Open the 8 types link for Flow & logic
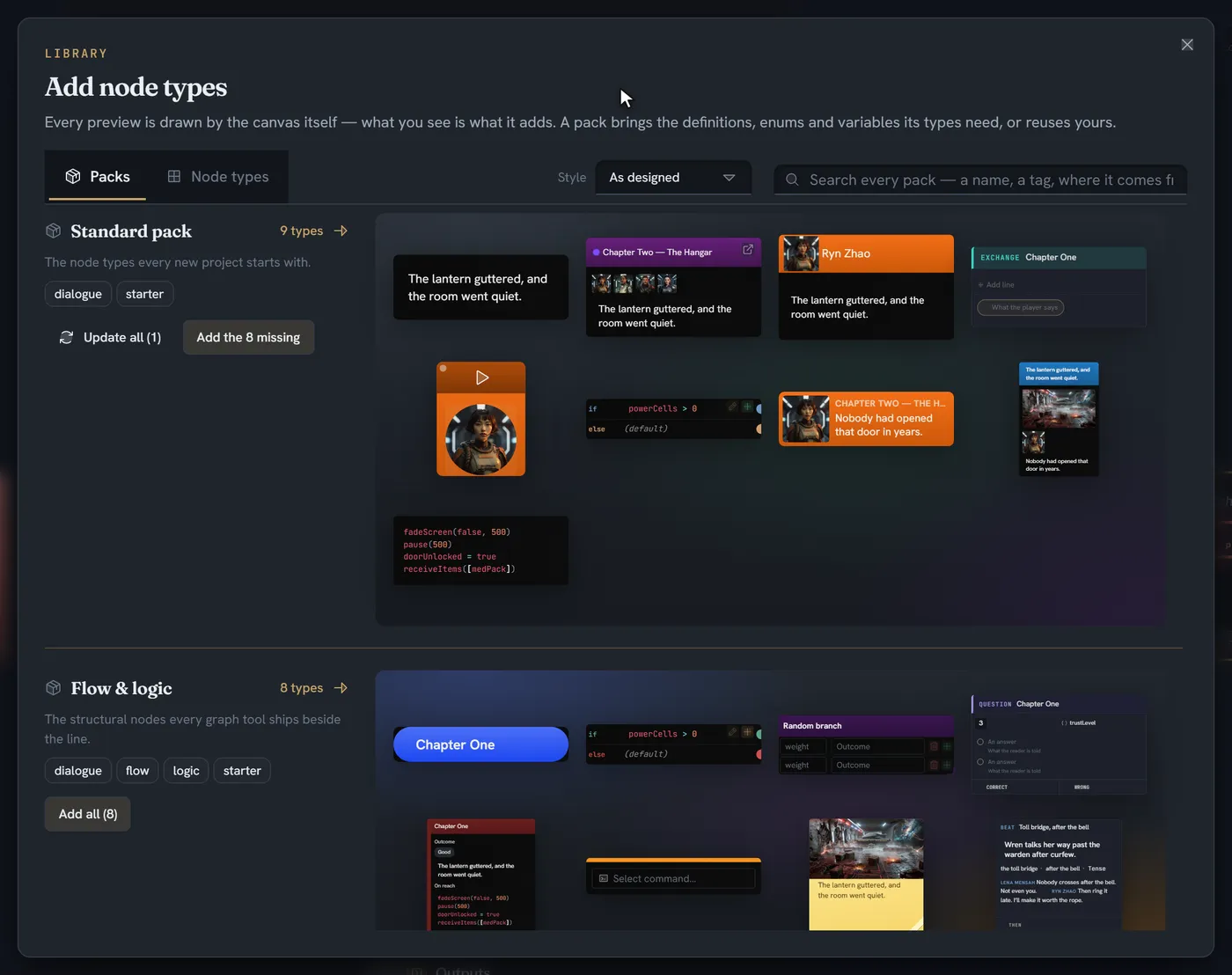Image resolution: width=1232 pixels, height=975 pixels. click(x=313, y=687)
